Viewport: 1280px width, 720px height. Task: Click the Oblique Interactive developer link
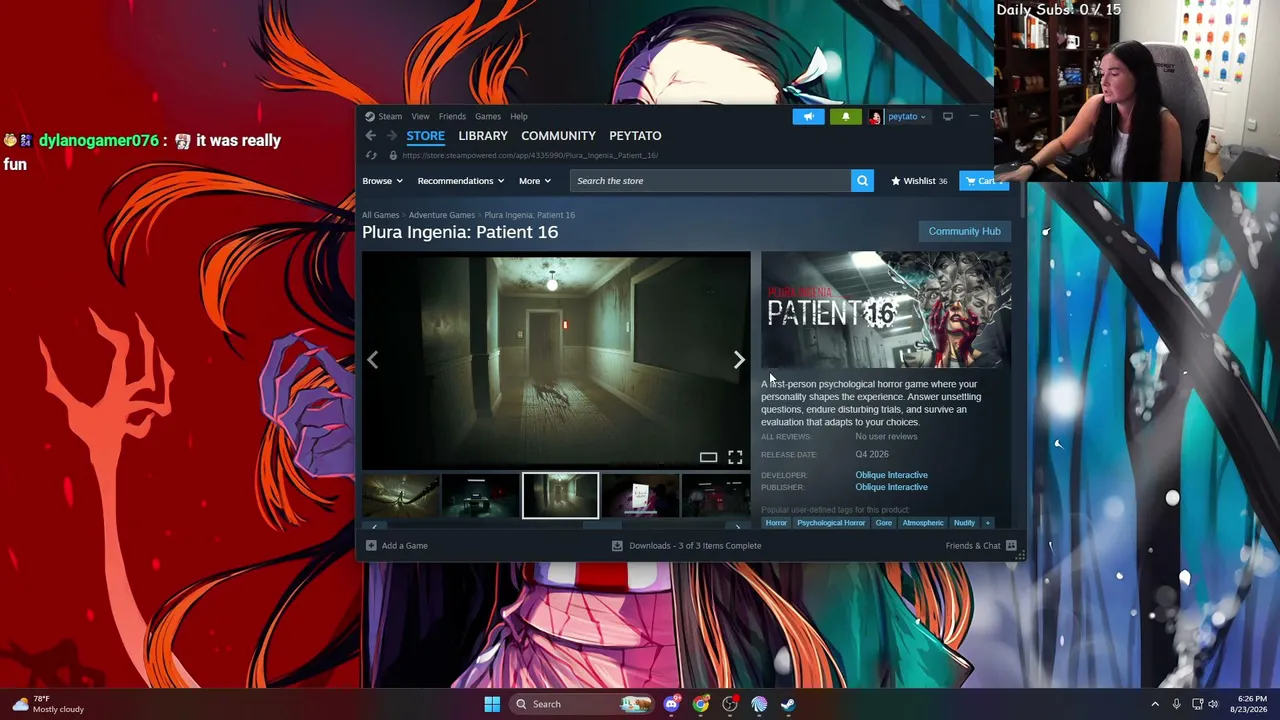[x=891, y=475]
